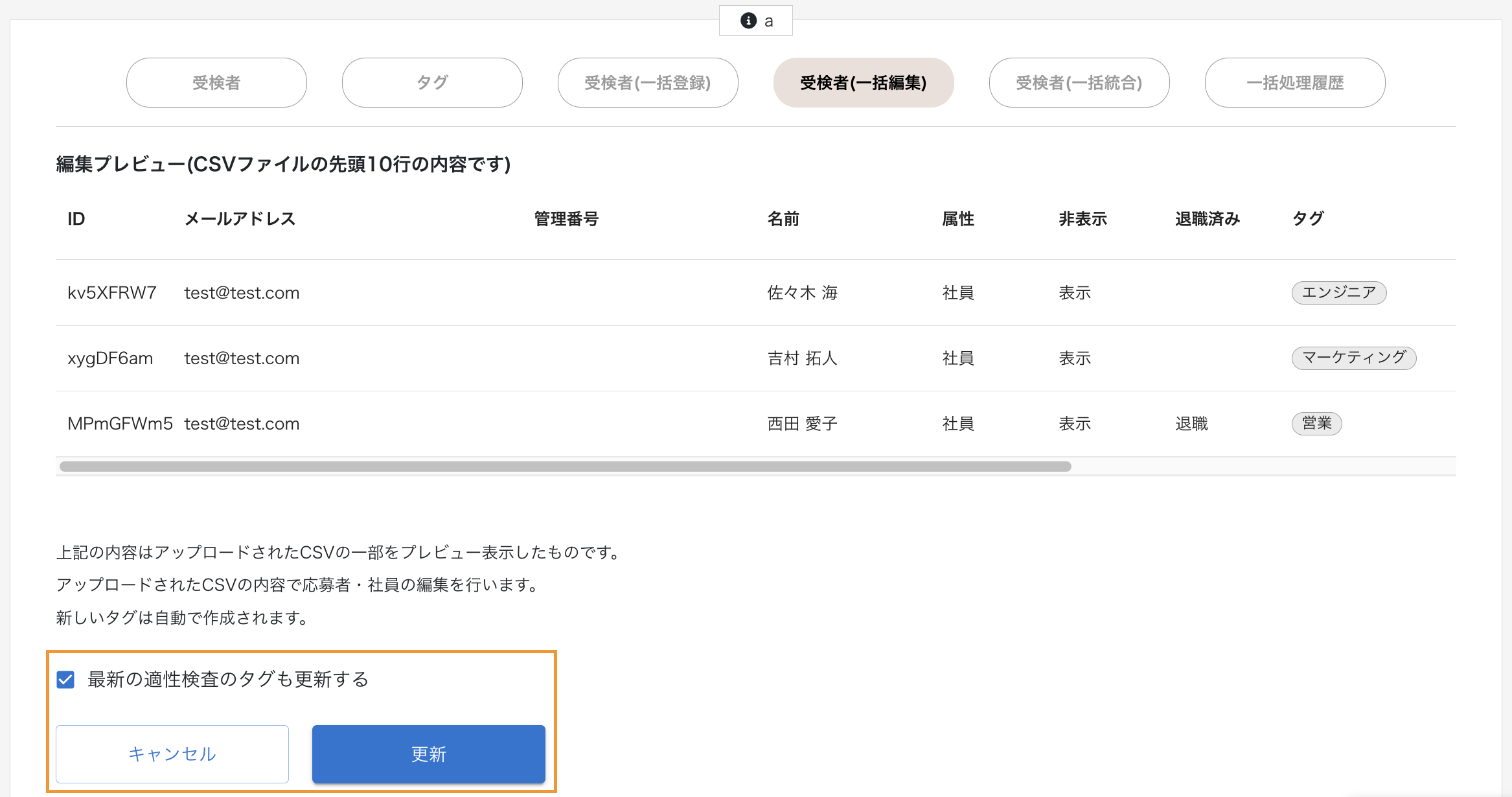
Task: Toggle the 最新の適性検査のタグも更新する checkbox
Action: pos(66,680)
